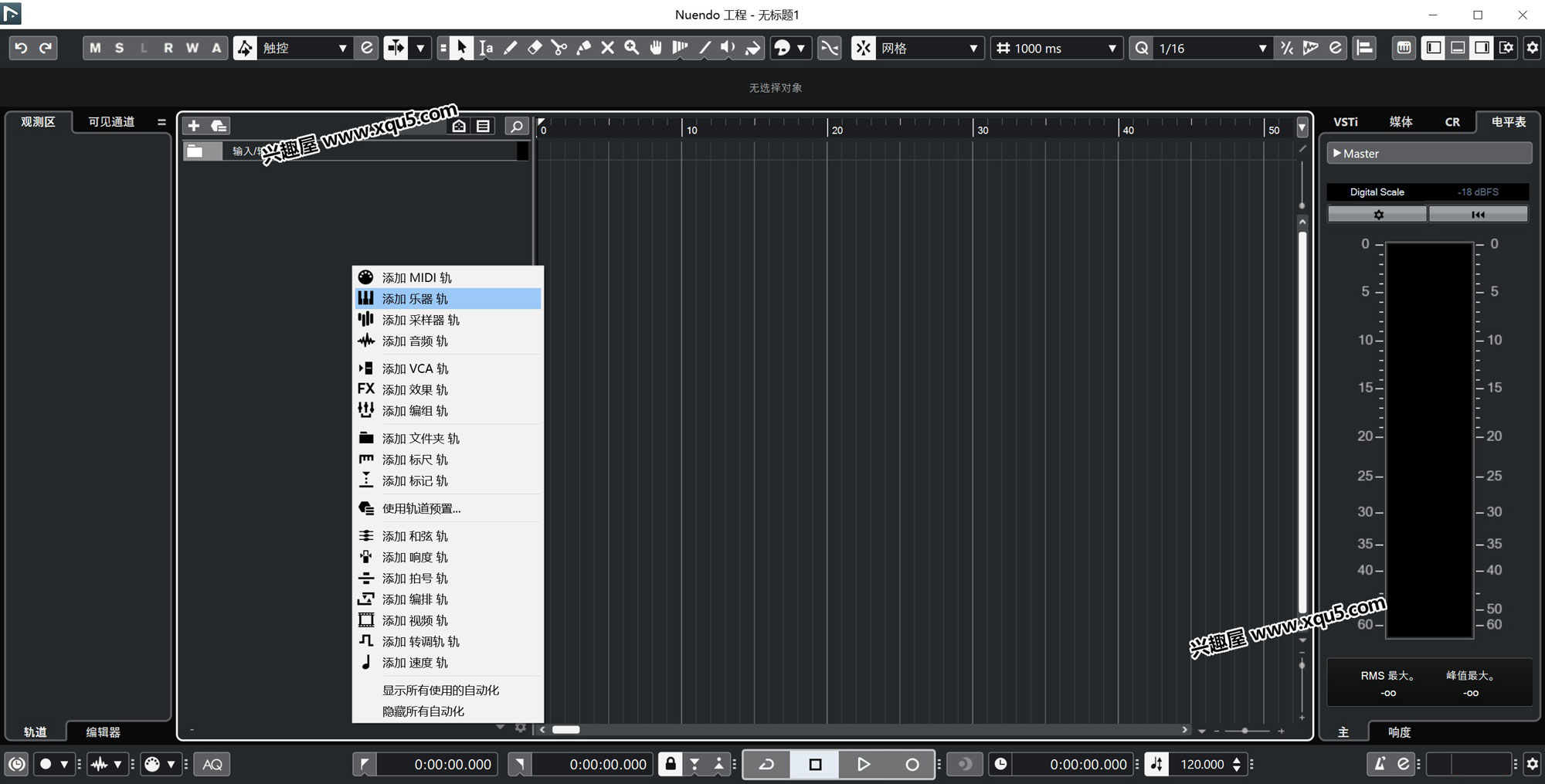Adjust the horizontal zoom slider
Viewport: 1545px width, 784px height.
tap(1244, 731)
